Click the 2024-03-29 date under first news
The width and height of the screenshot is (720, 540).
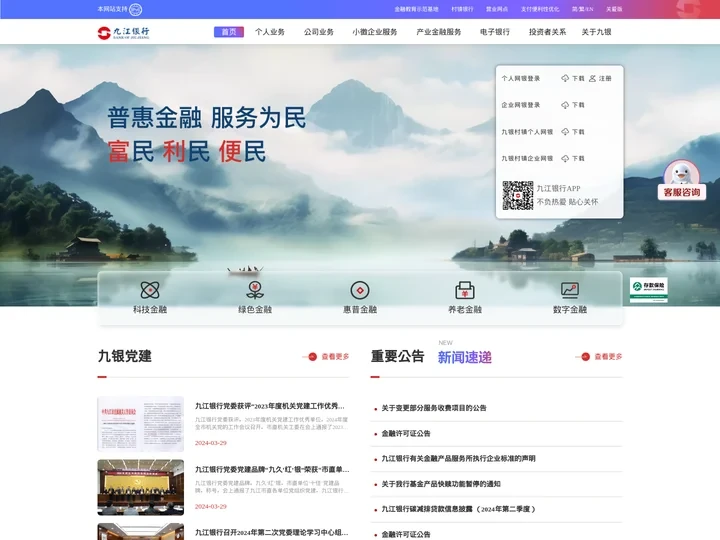tap(211, 443)
